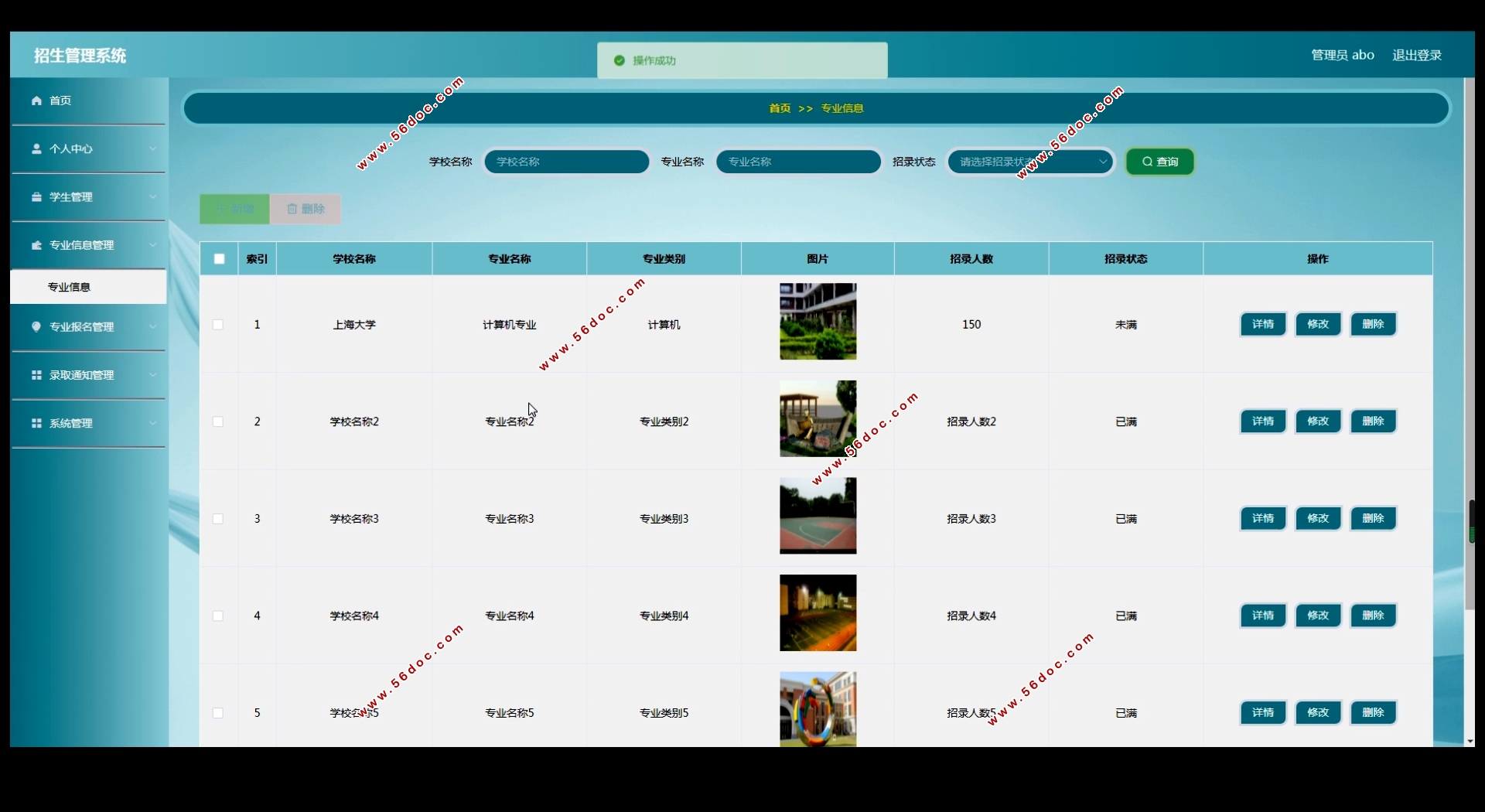
Task: Check the row with index 5
Action: (218, 713)
